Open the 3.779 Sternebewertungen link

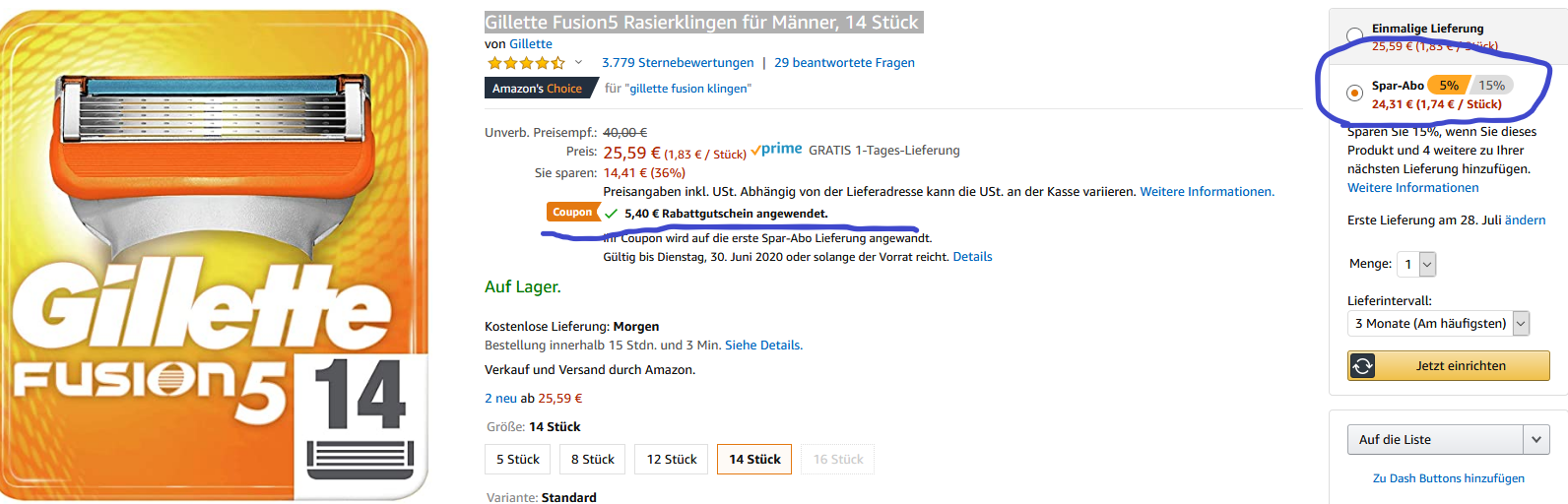point(678,63)
